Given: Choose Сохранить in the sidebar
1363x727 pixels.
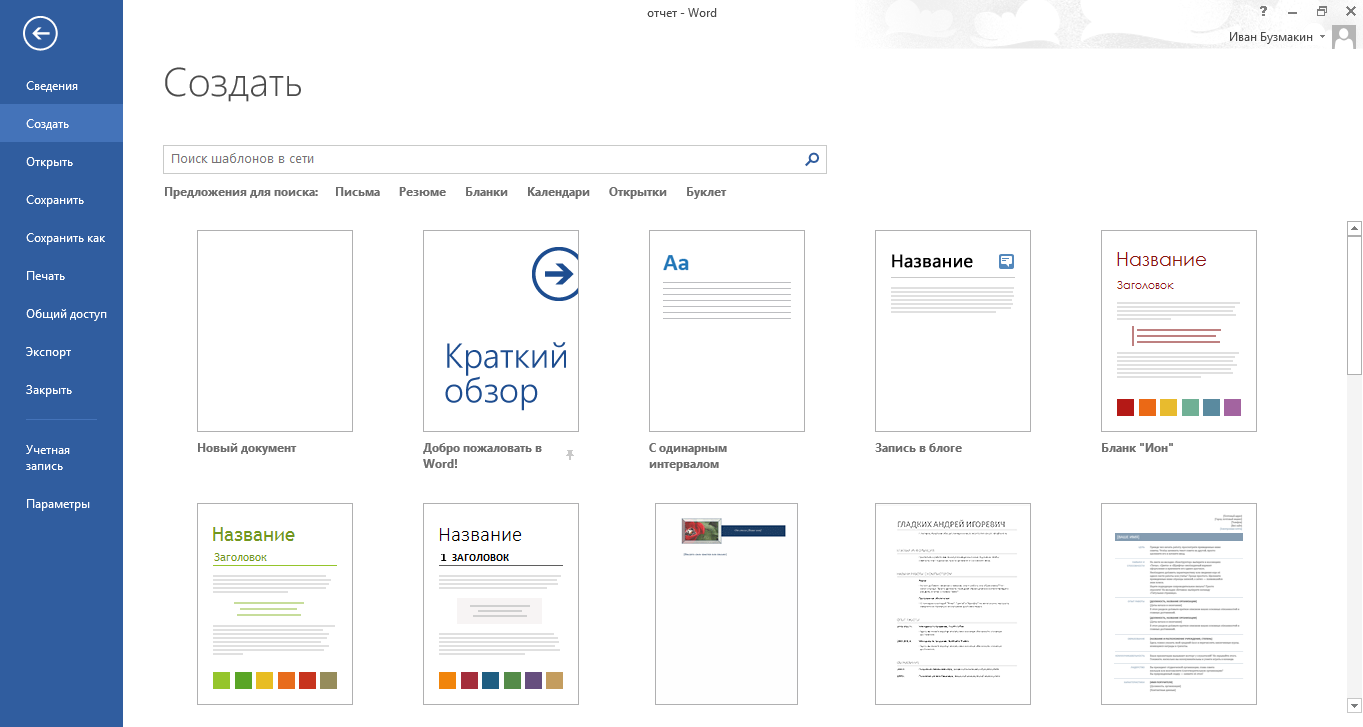Looking at the screenshot, I should pyautogui.click(x=61, y=200).
